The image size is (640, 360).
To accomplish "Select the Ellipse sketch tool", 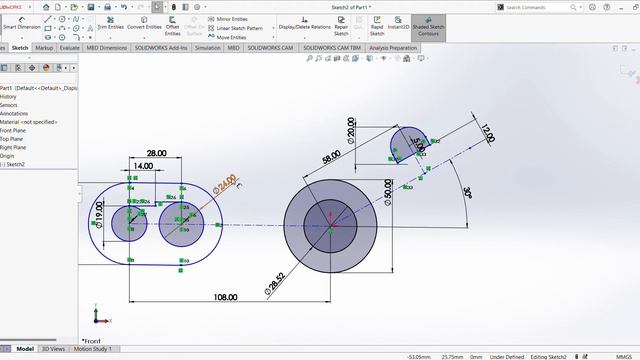I will click(76, 28).
